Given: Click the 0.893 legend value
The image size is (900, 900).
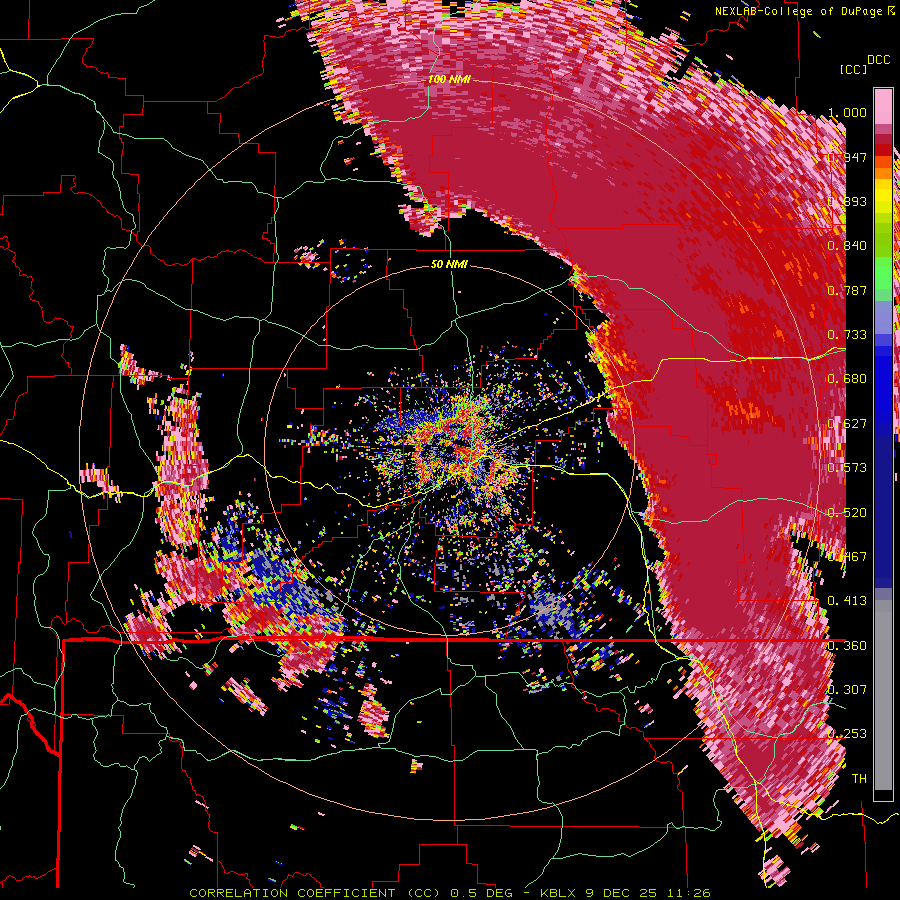Looking at the screenshot, I should click(x=847, y=201).
